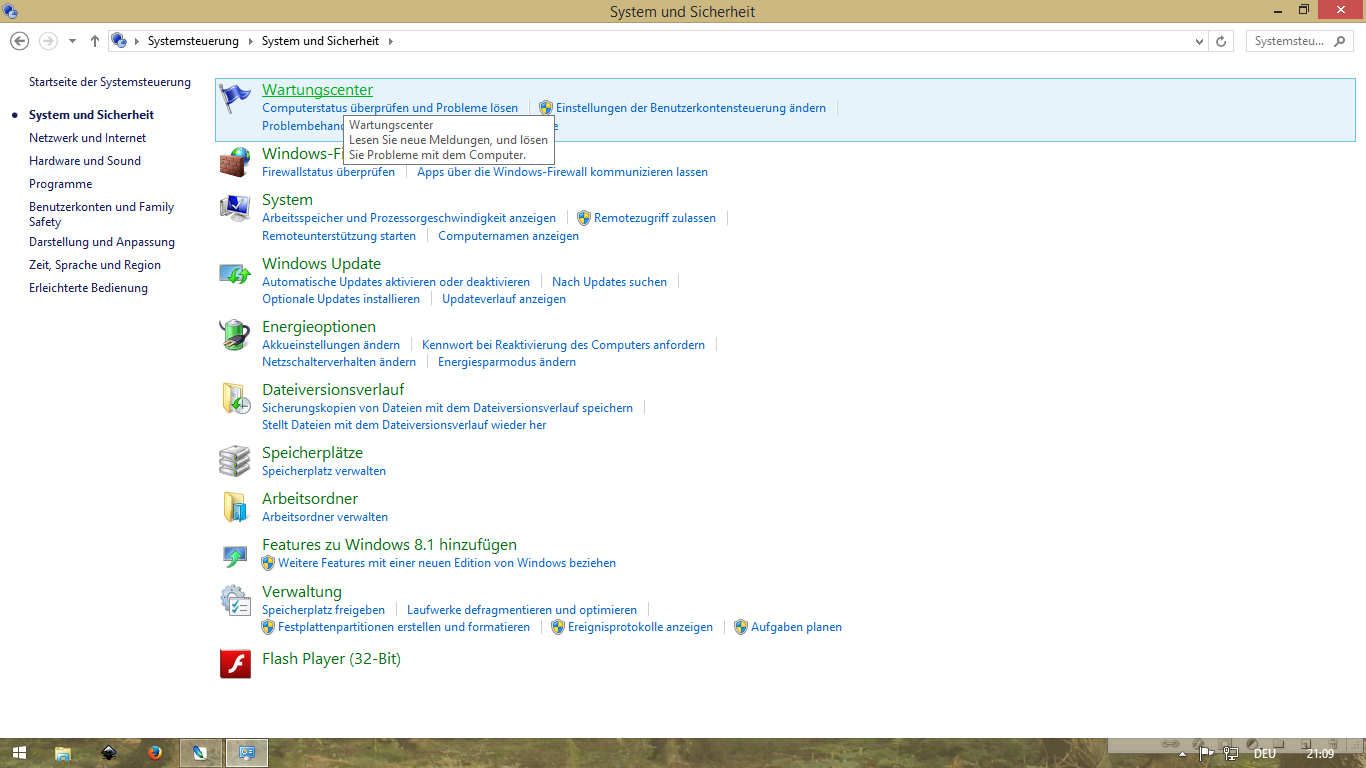The width and height of the screenshot is (1366, 768).
Task: Click the Flash Player icon
Action: 235,663
